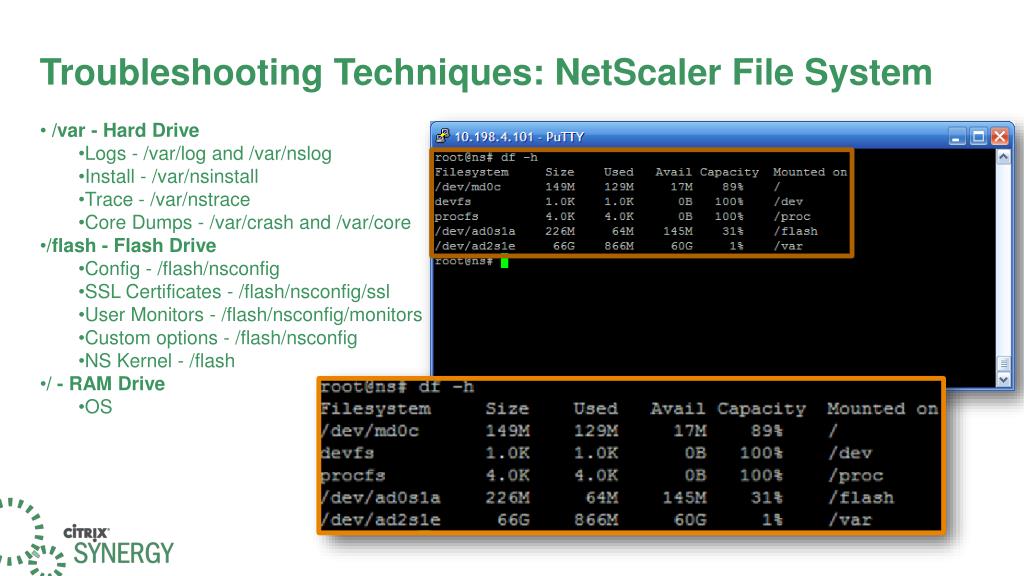Select the '/var - Hard Drive' heading
The width and height of the screenshot is (1024, 576).
(x=125, y=130)
